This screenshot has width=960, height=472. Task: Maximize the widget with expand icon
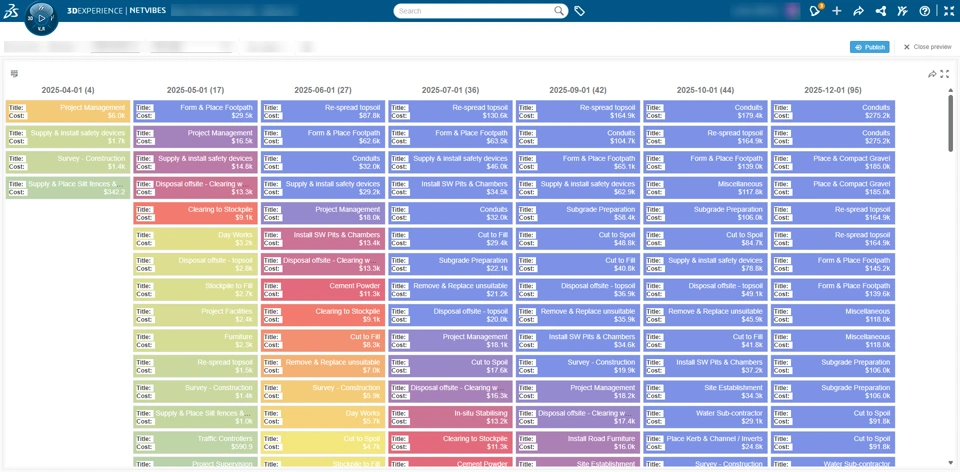(944, 74)
